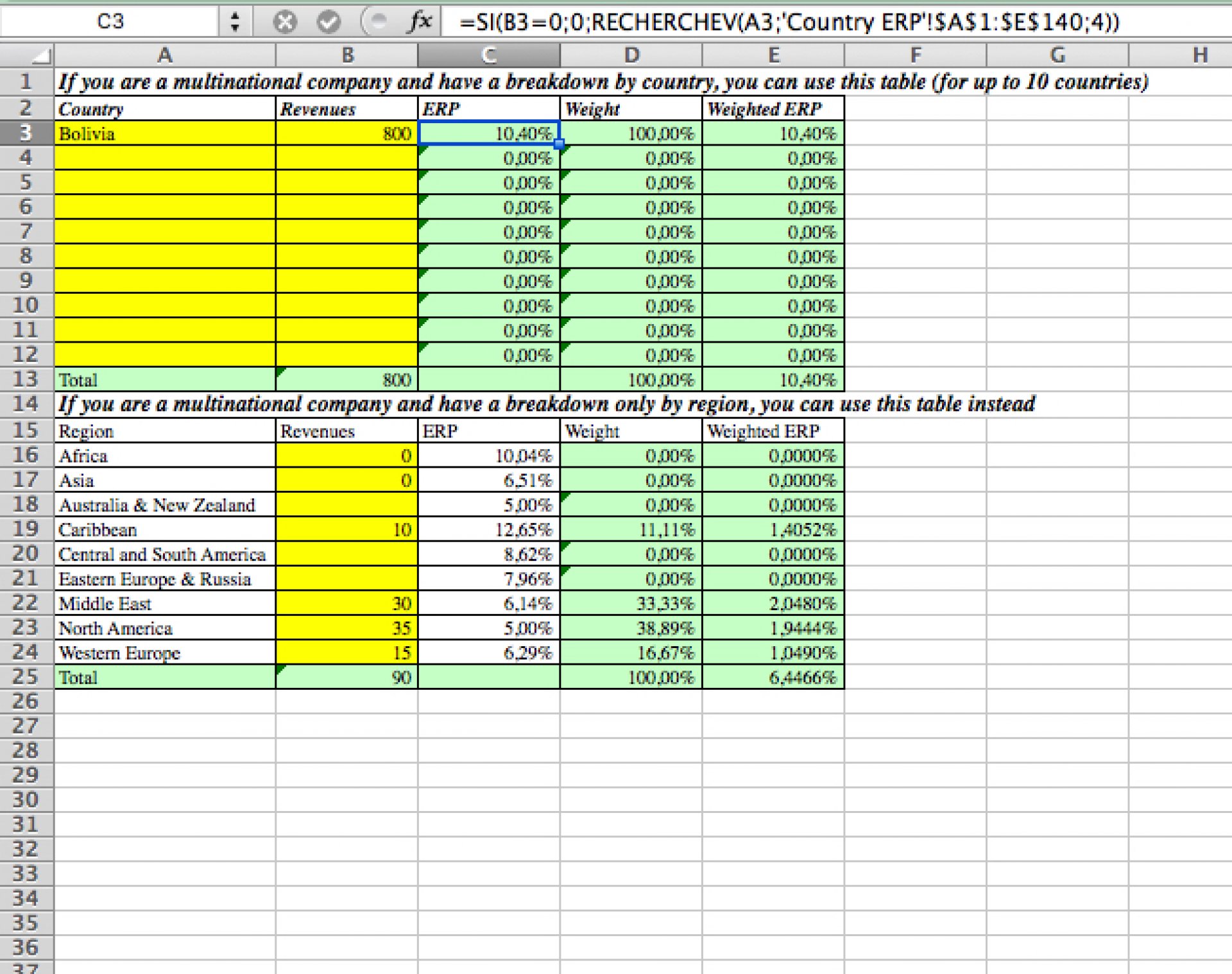Select column F header
This screenshot has height=974, width=1232.
pyautogui.click(x=916, y=55)
